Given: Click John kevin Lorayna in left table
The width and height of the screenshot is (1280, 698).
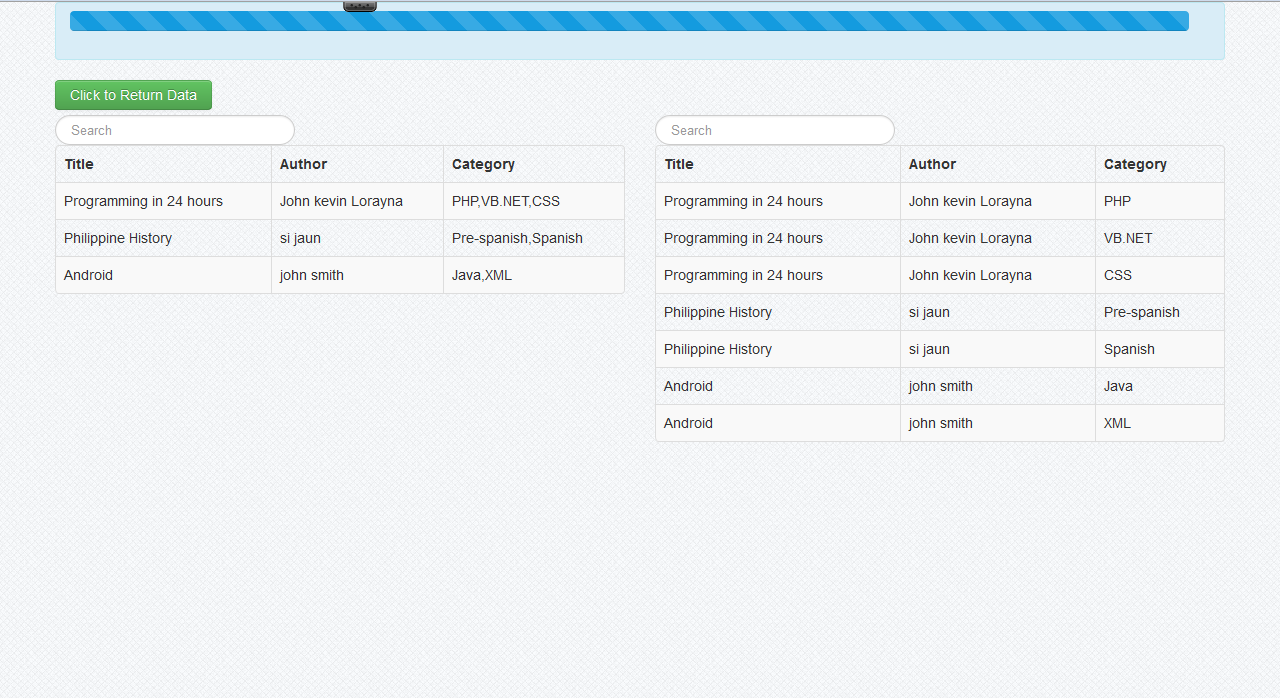Looking at the screenshot, I should pos(341,201).
